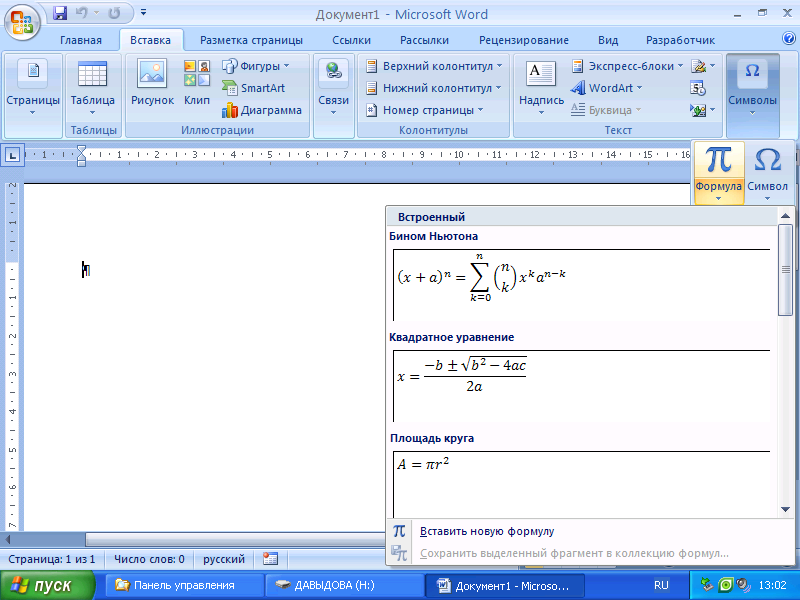Open the ДАВЫДОВА (H:) taskbar window

click(344, 585)
